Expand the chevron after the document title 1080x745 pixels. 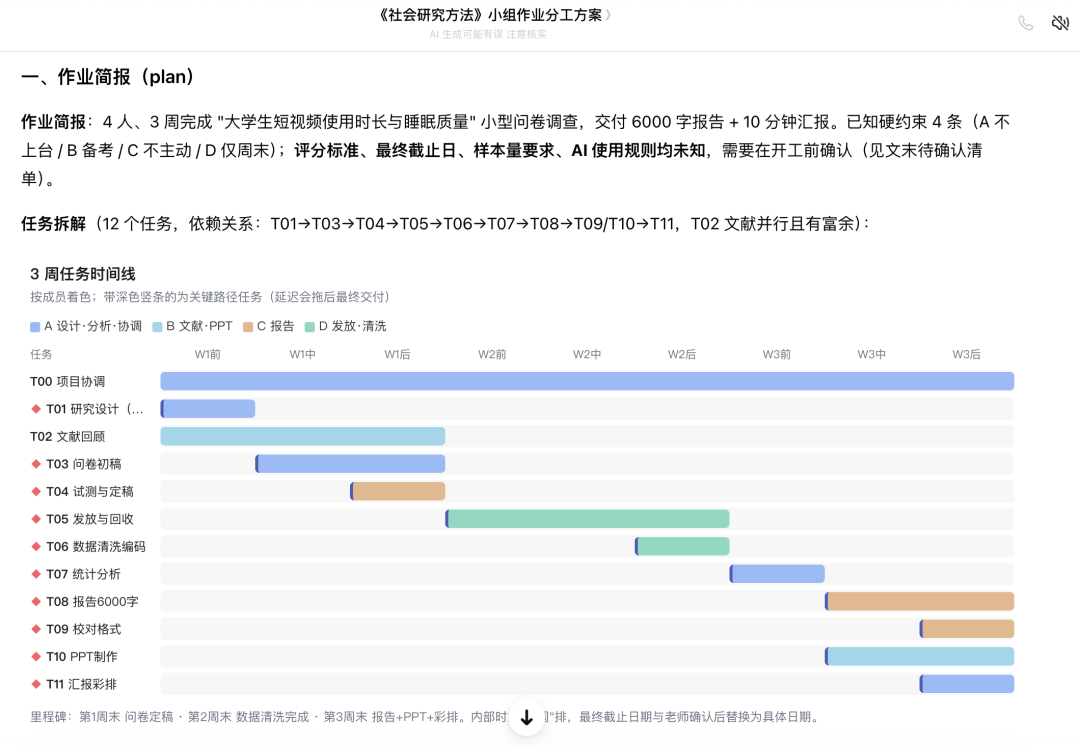608,15
